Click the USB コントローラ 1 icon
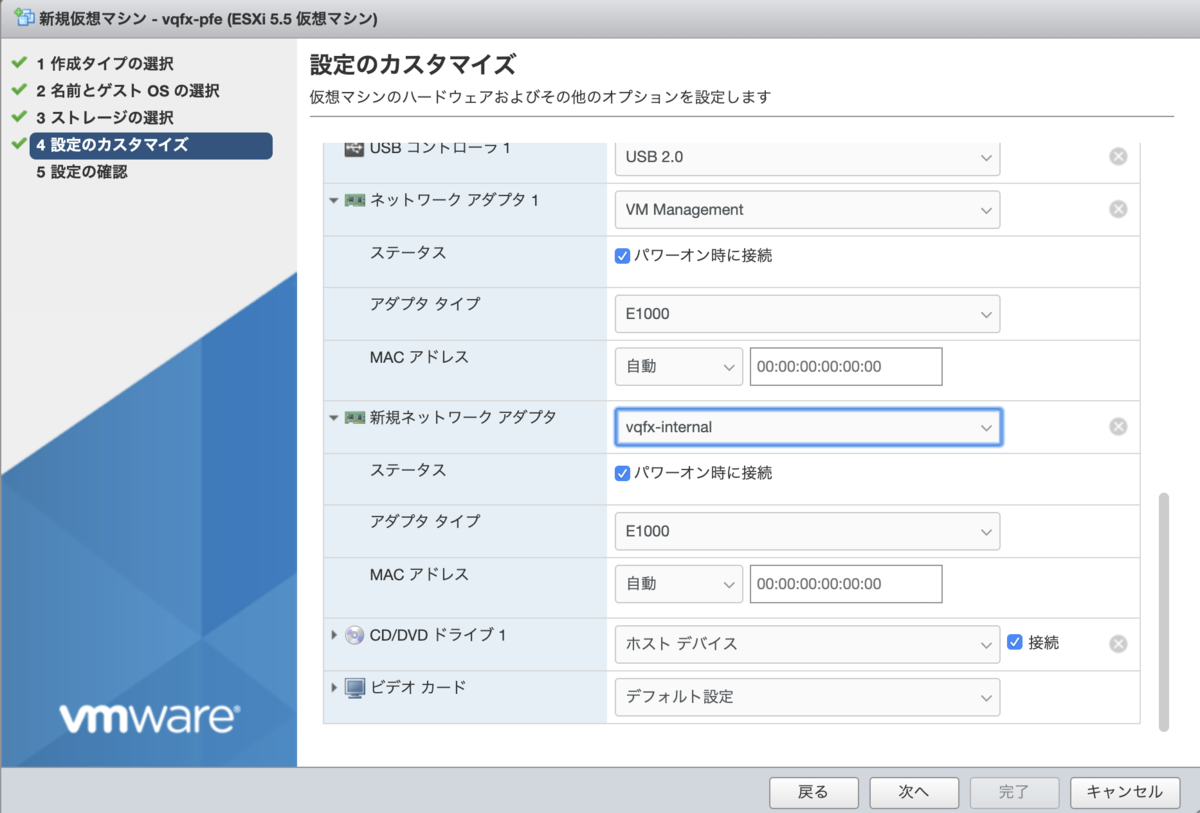The image size is (1200, 813). [x=354, y=148]
